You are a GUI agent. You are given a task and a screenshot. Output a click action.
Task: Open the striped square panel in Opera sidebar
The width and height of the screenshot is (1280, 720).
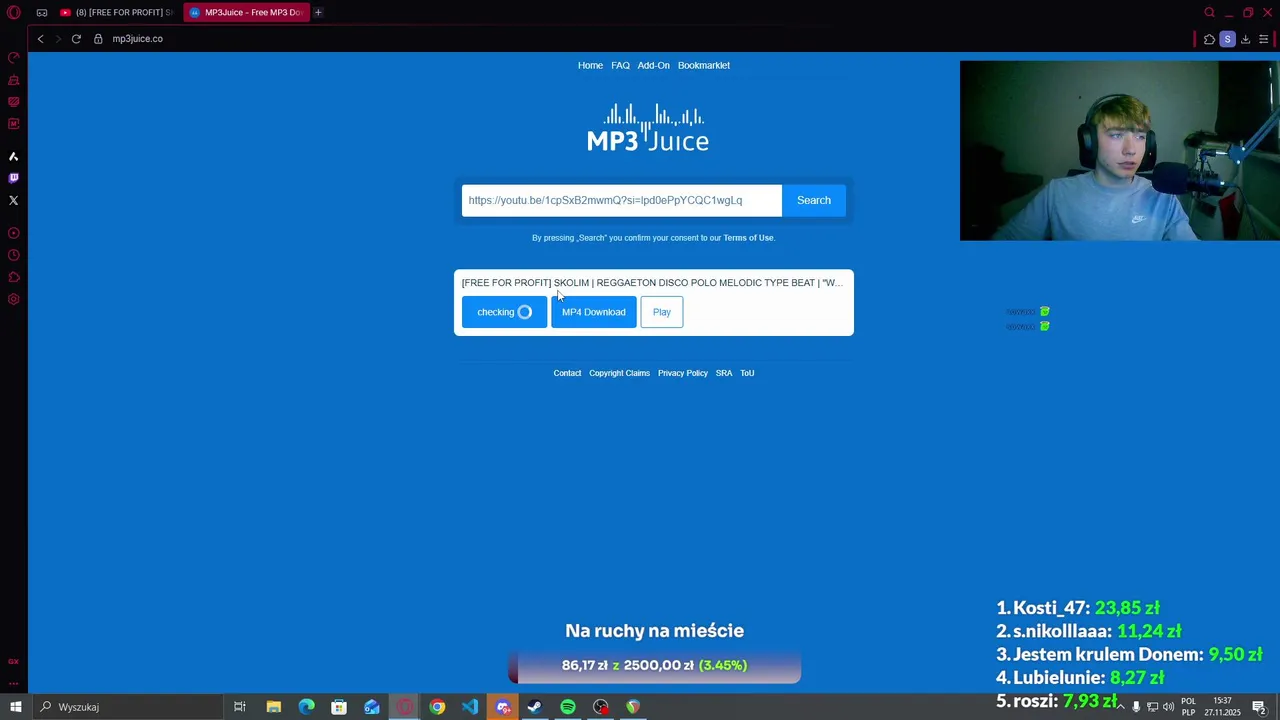click(x=14, y=102)
